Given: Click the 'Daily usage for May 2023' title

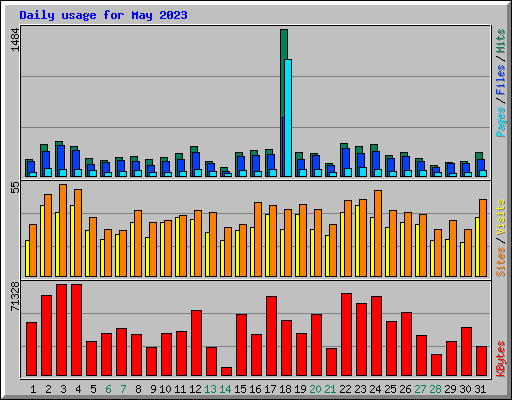Looking at the screenshot, I should click(103, 15).
